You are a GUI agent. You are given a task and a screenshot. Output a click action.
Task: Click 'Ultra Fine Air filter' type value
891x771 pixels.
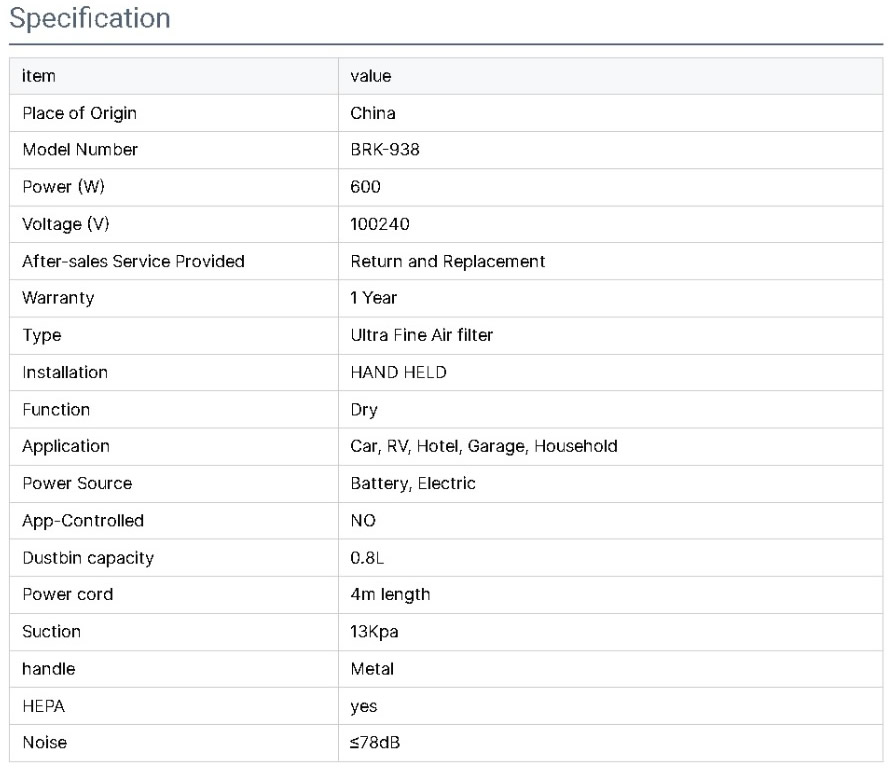[x=421, y=335]
